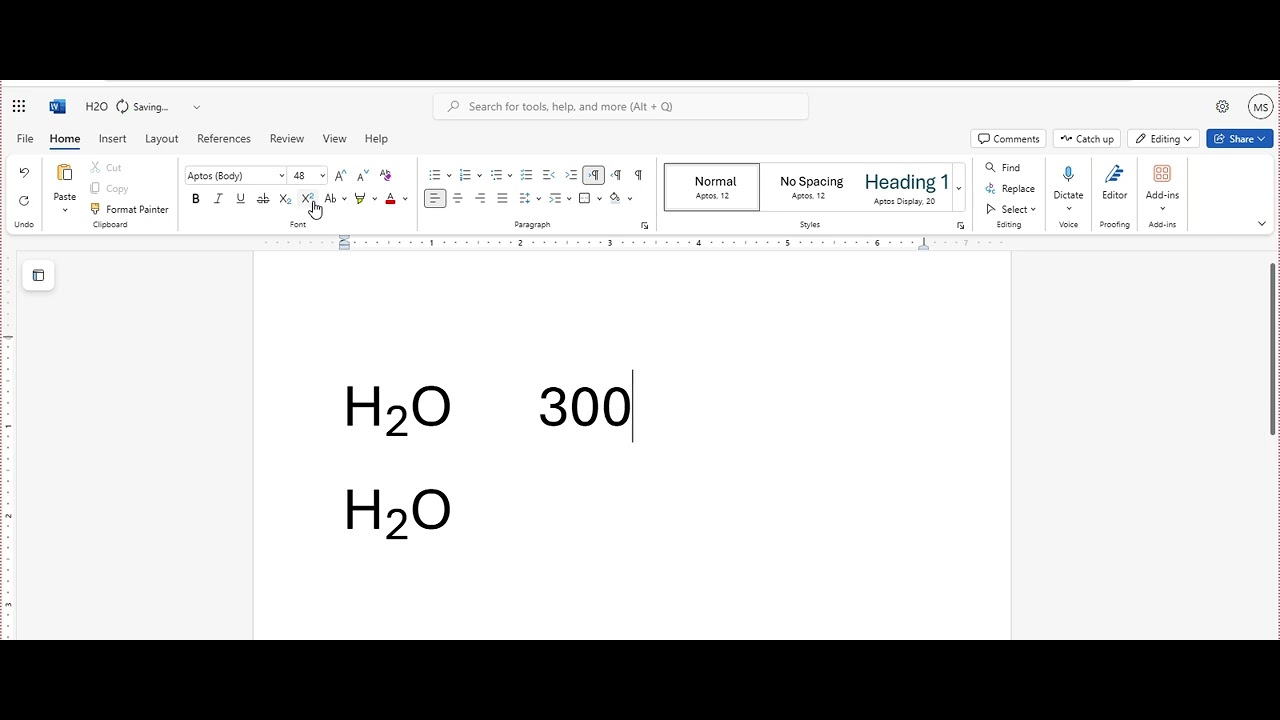Toggle italic formatting
The height and width of the screenshot is (720, 1280).
coord(218,199)
